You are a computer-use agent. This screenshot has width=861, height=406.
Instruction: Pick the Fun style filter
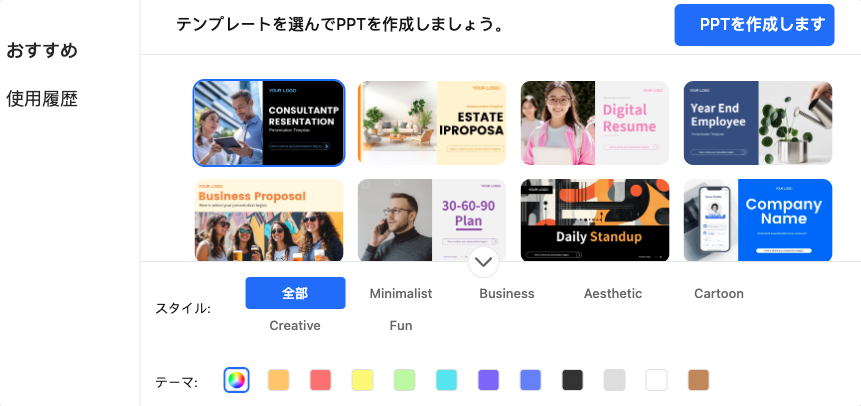[401, 325]
